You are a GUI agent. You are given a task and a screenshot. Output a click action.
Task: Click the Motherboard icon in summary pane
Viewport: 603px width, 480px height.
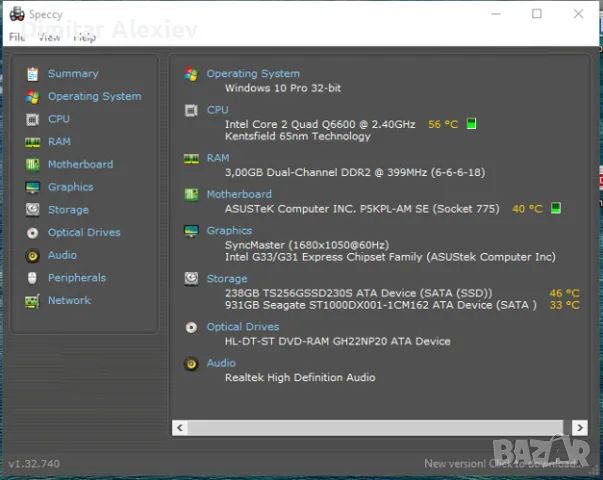tap(191, 195)
